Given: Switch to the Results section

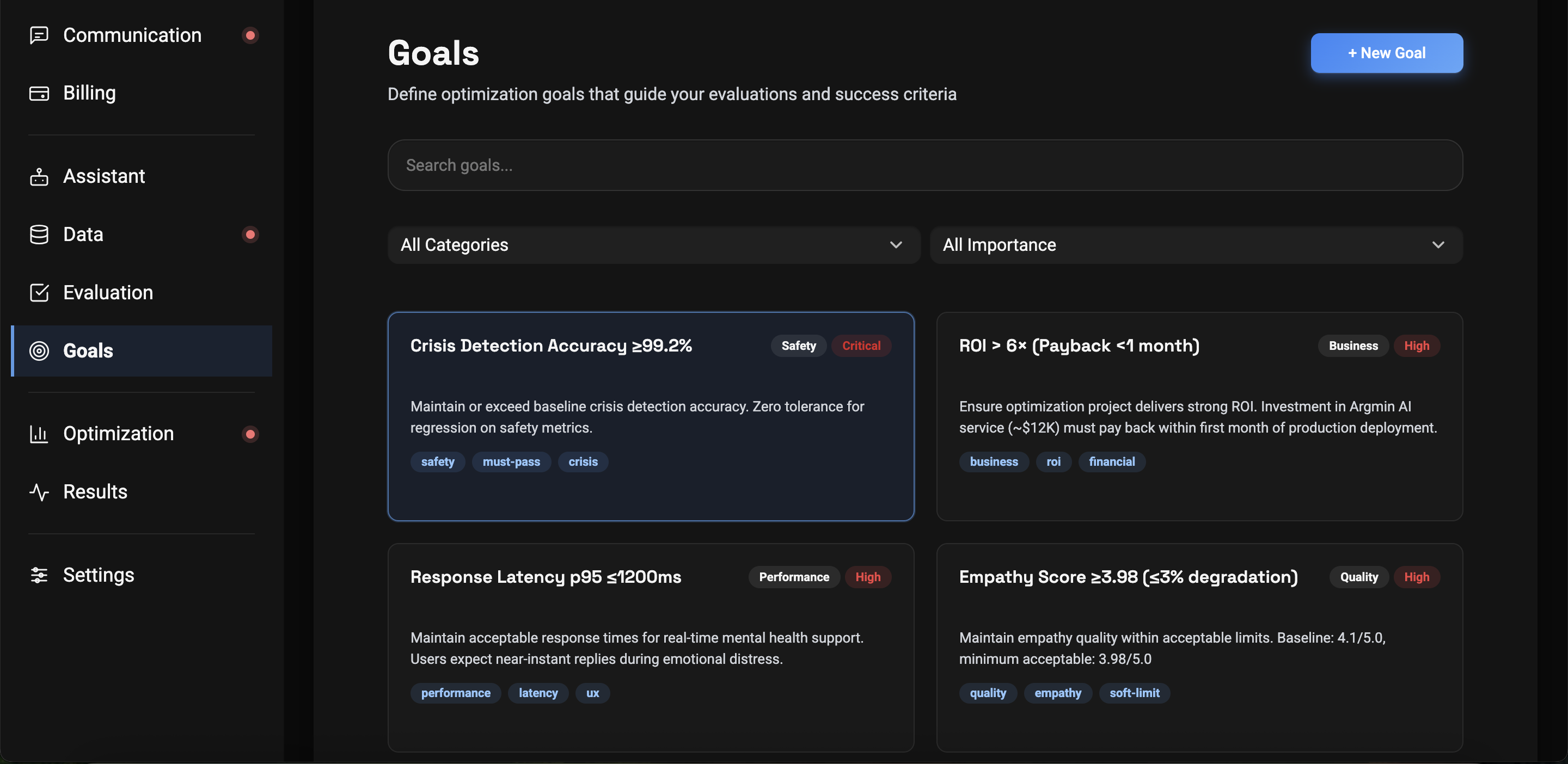Looking at the screenshot, I should [x=96, y=491].
